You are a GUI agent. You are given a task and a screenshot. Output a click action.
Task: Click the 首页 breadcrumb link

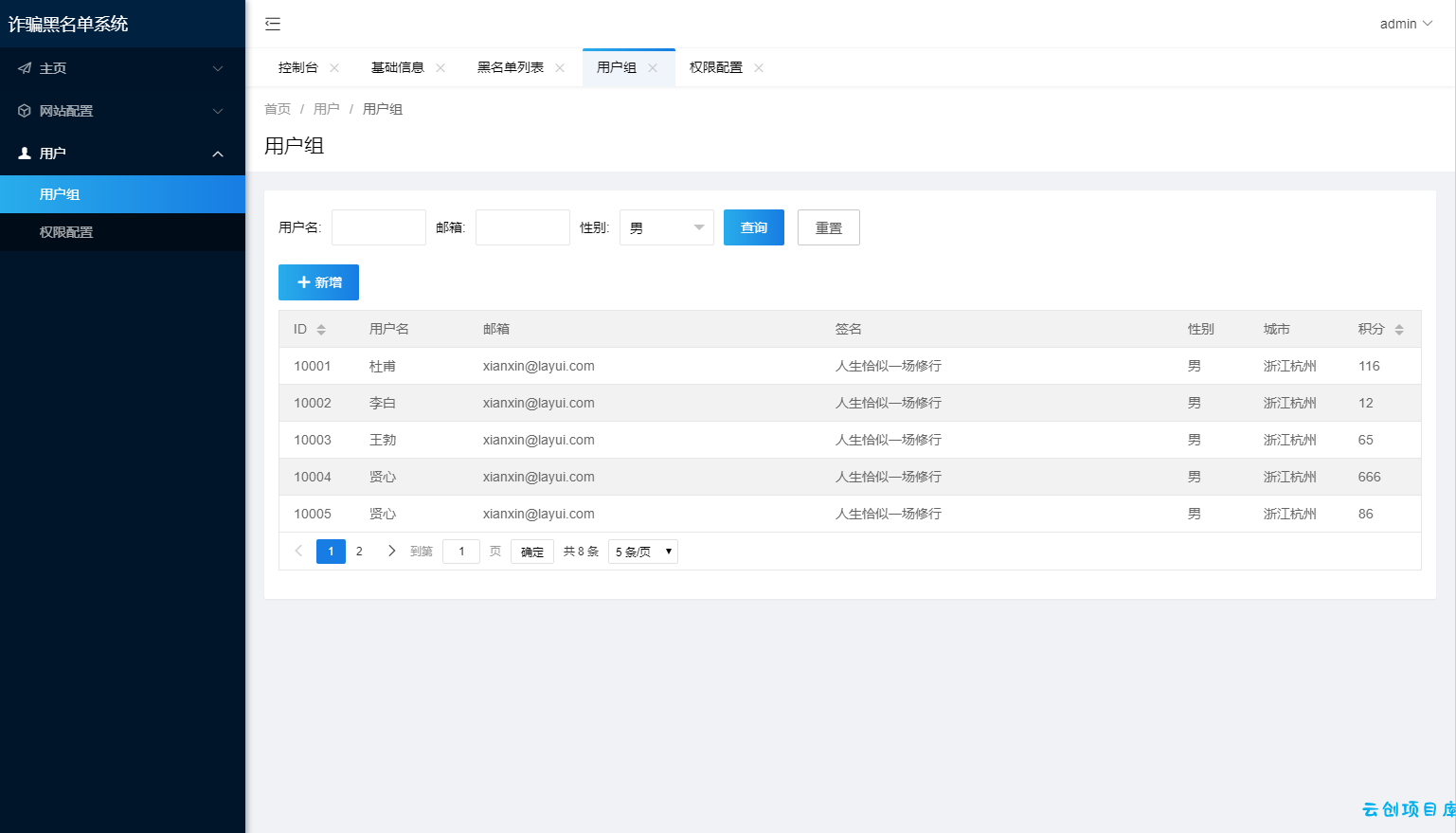(x=278, y=109)
